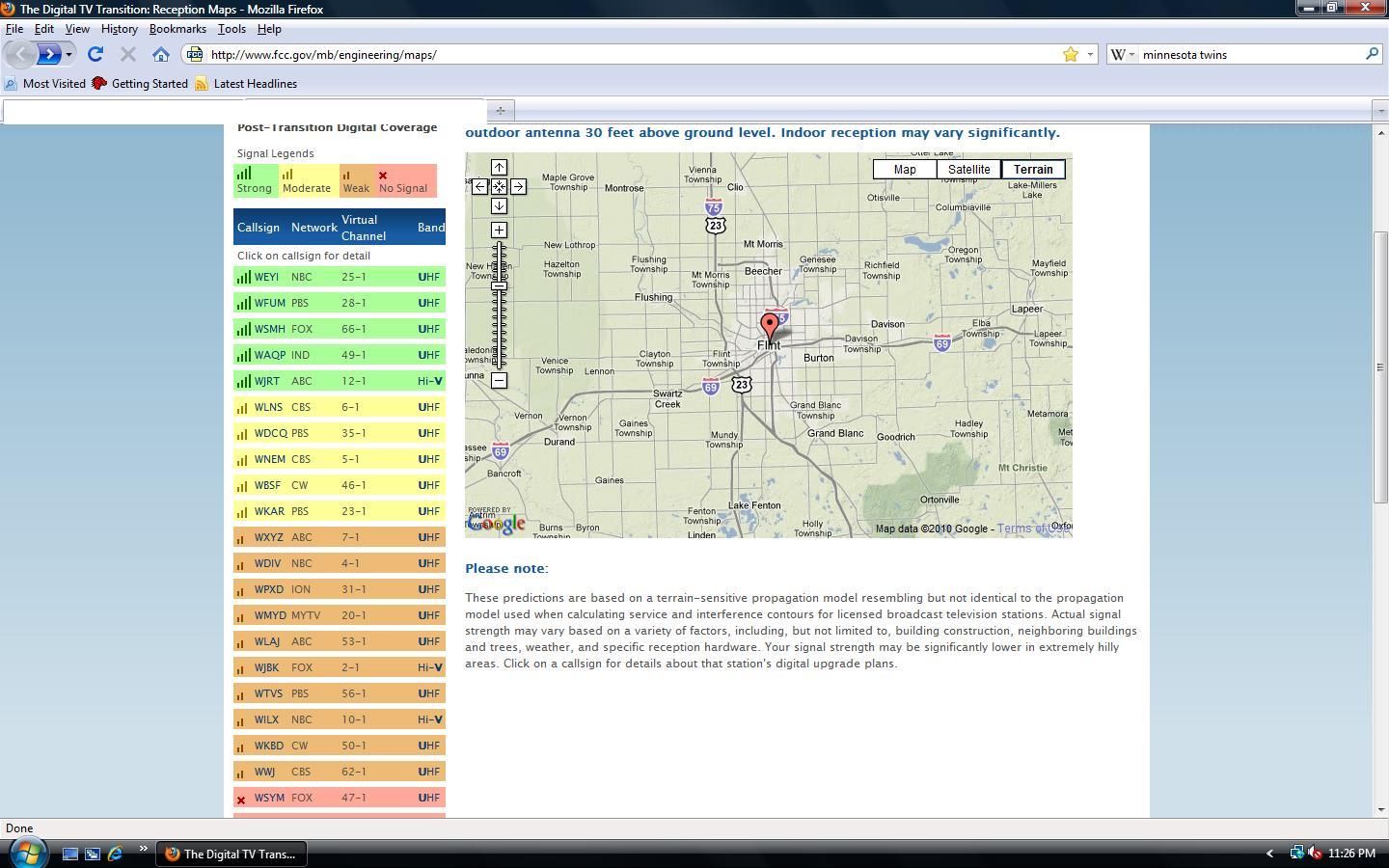Screen dimensions: 1389x868
Task: Zoom out the map with minus button
Action: (499, 380)
